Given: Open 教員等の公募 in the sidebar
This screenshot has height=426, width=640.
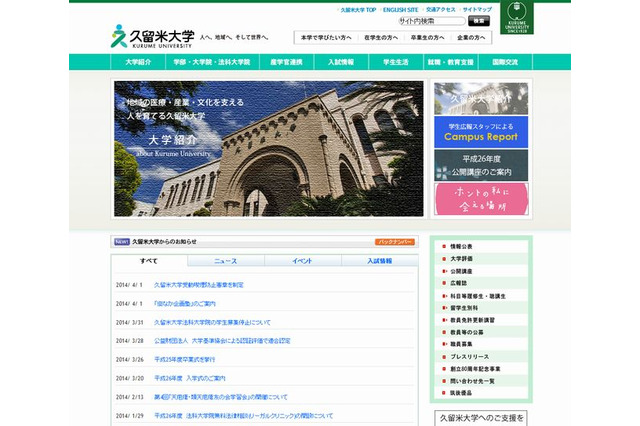Looking at the screenshot, I should point(467,332).
